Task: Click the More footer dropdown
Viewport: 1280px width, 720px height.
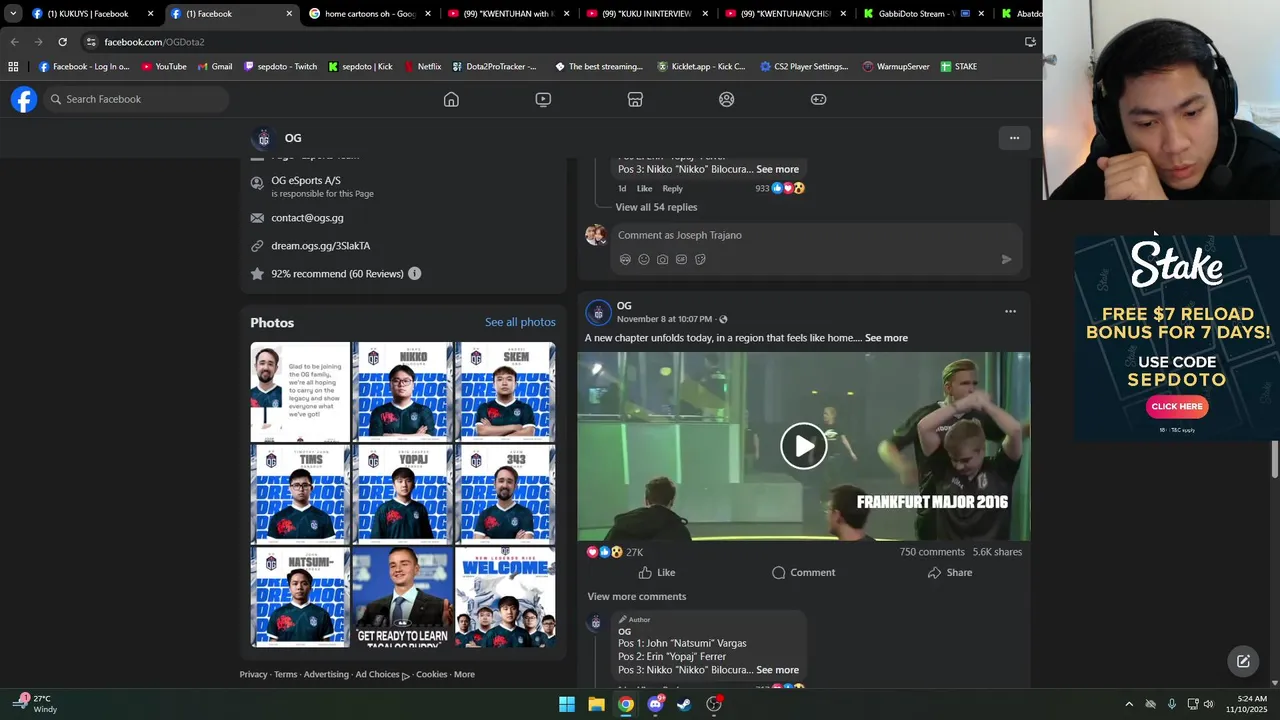Action: pyautogui.click(x=464, y=674)
